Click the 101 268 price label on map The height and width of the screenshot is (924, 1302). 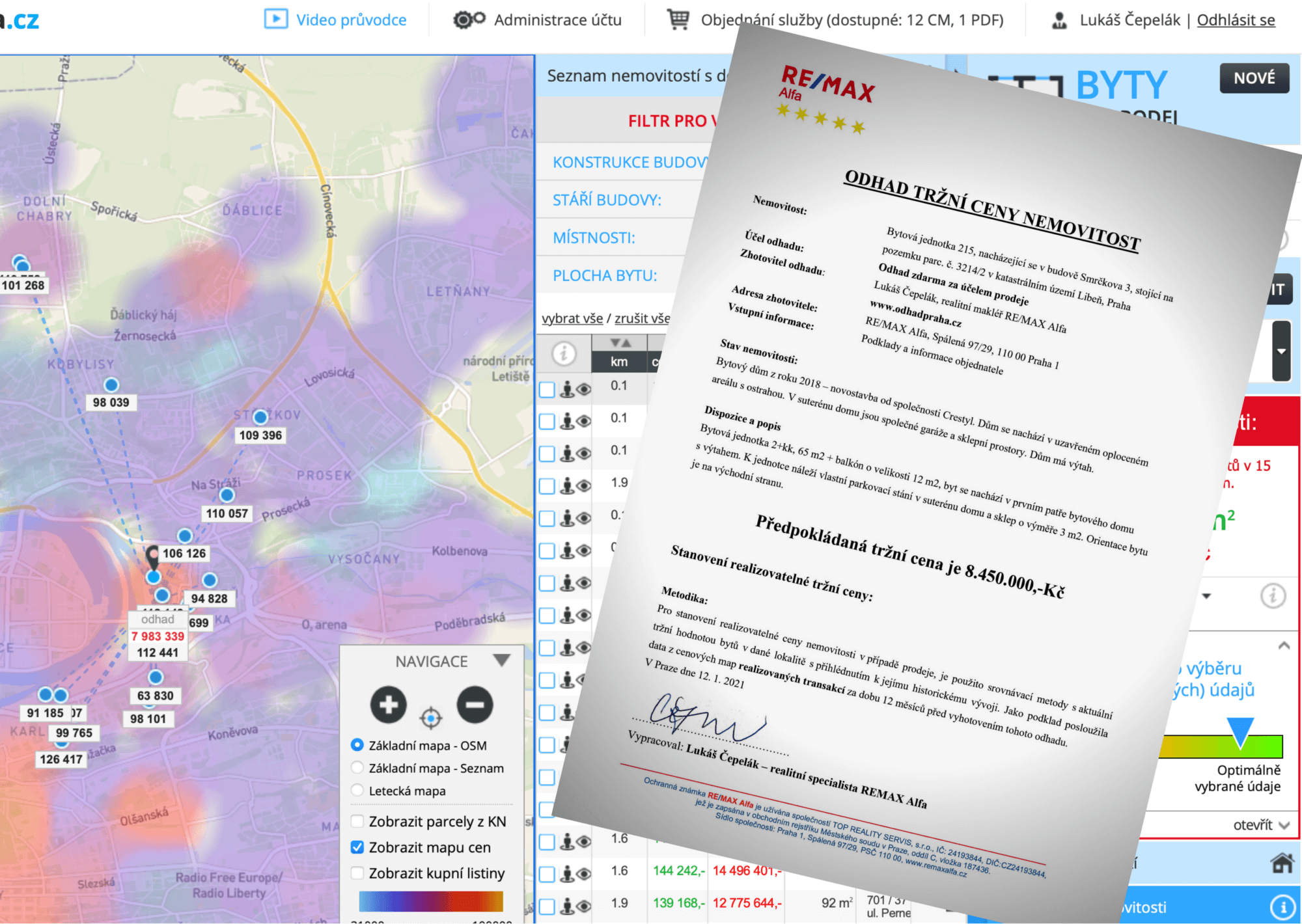(x=23, y=285)
